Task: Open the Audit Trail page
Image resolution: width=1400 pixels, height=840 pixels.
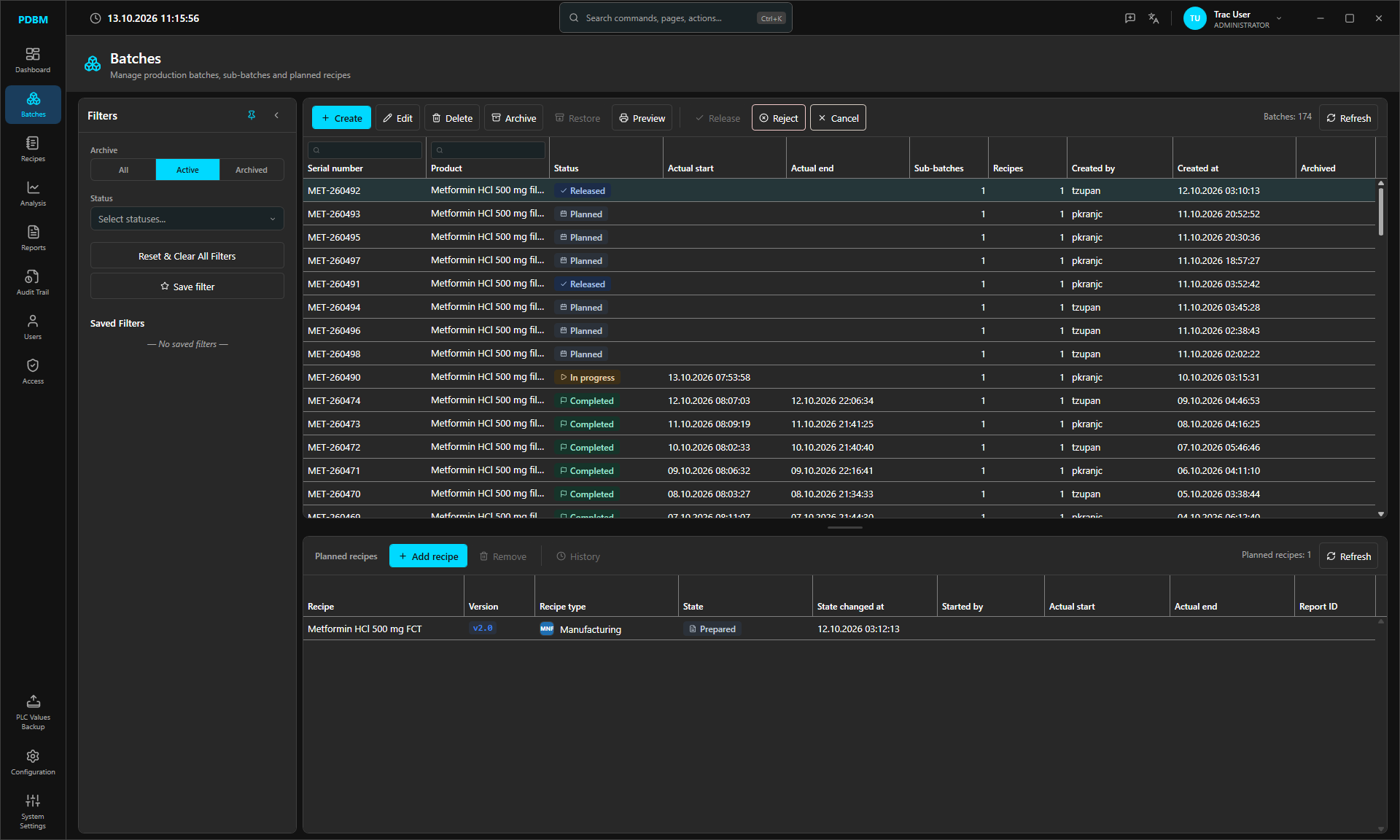Action: (33, 282)
